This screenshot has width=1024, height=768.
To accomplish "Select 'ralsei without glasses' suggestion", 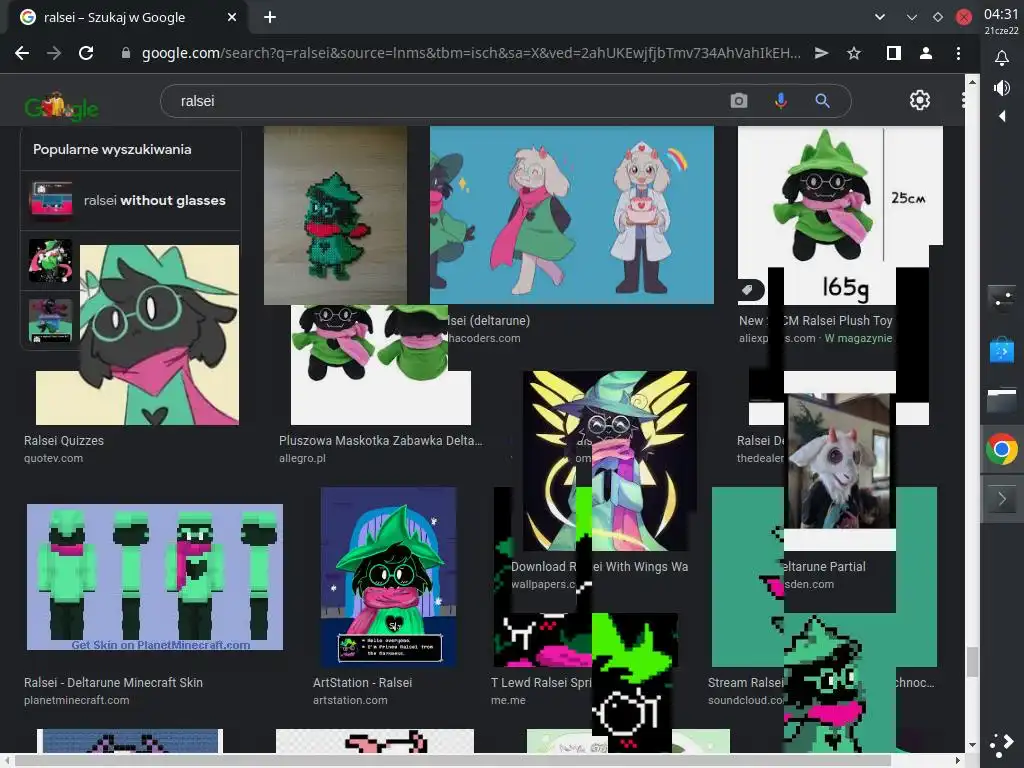I will pos(131,200).
